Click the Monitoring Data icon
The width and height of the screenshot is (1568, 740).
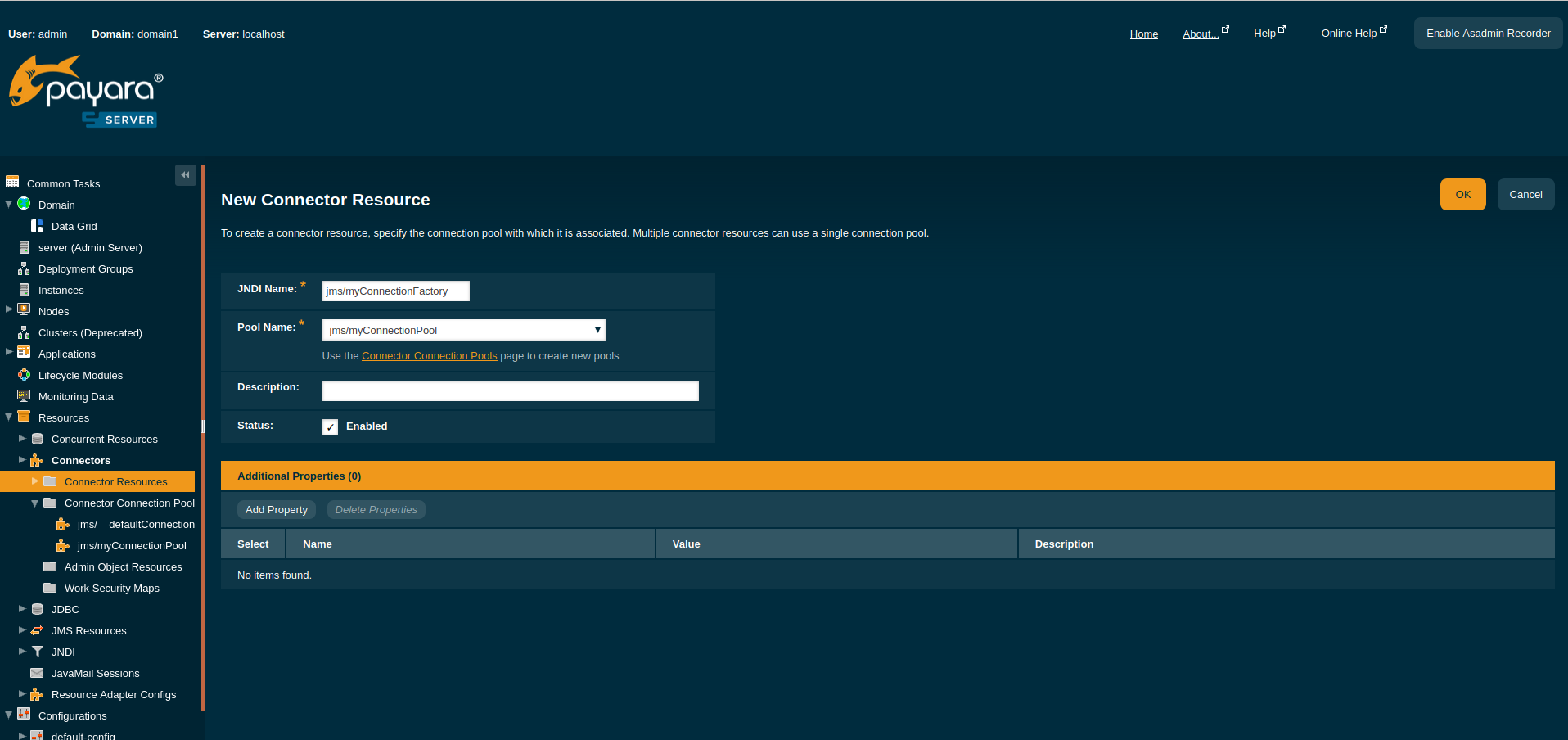tap(24, 396)
